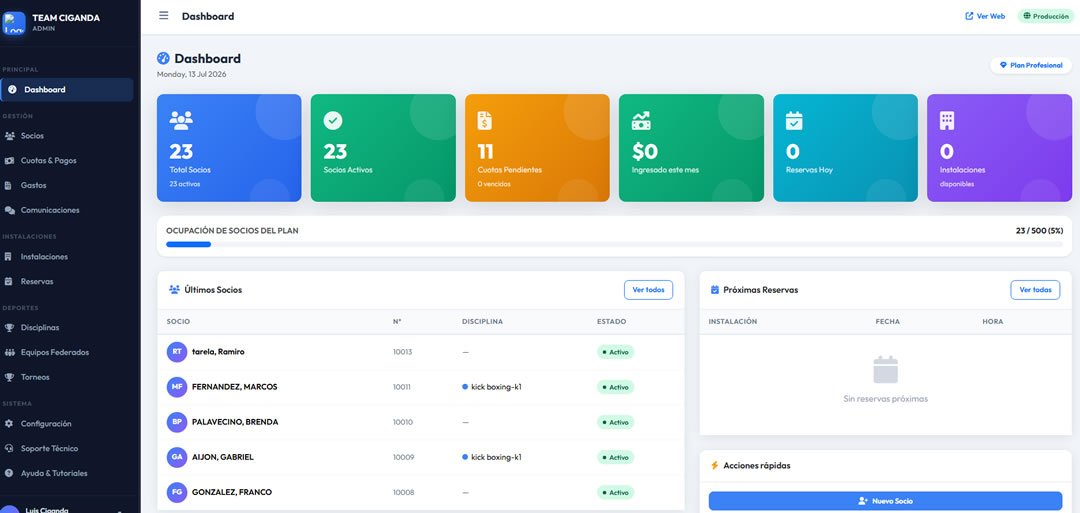Click the people icon on Total Socios card
The height and width of the screenshot is (513, 1080).
pos(180,121)
